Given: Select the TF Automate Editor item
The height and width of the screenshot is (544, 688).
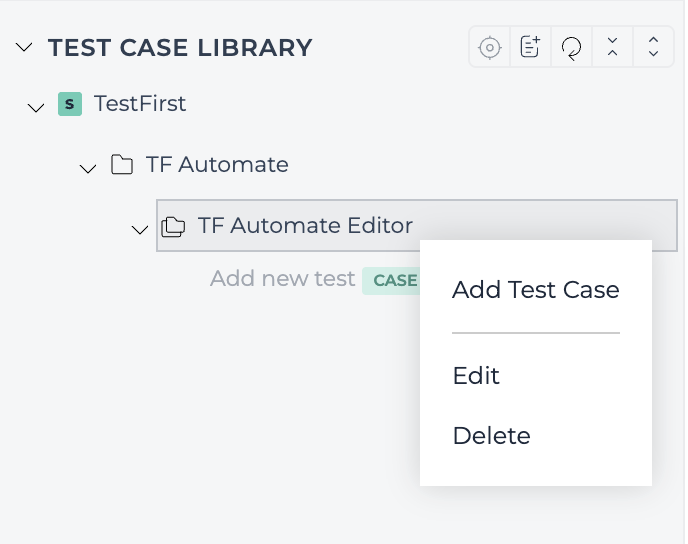Looking at the screenshot, I should (x=417, y=225).
